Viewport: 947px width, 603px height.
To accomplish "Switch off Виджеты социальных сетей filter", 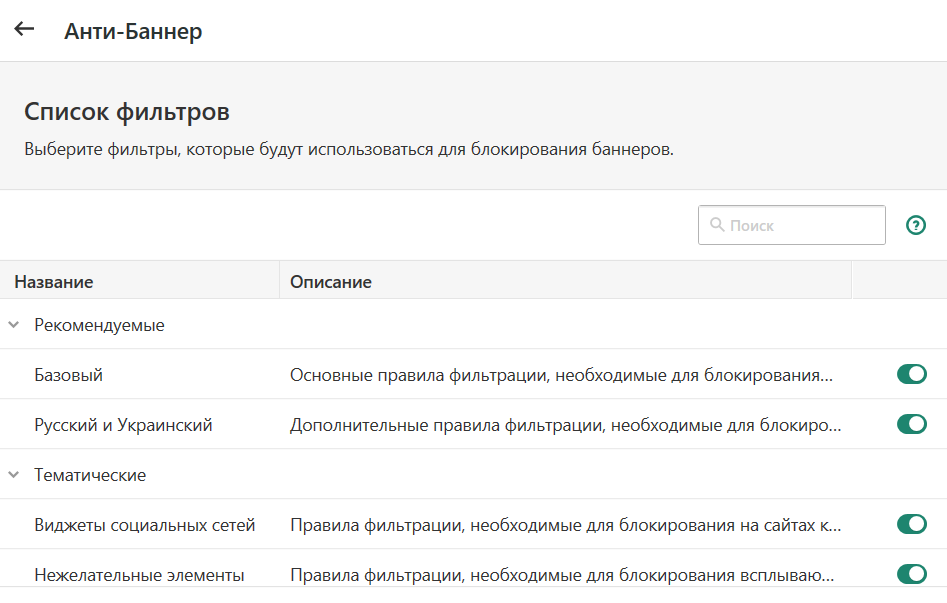I will [911, 524].
